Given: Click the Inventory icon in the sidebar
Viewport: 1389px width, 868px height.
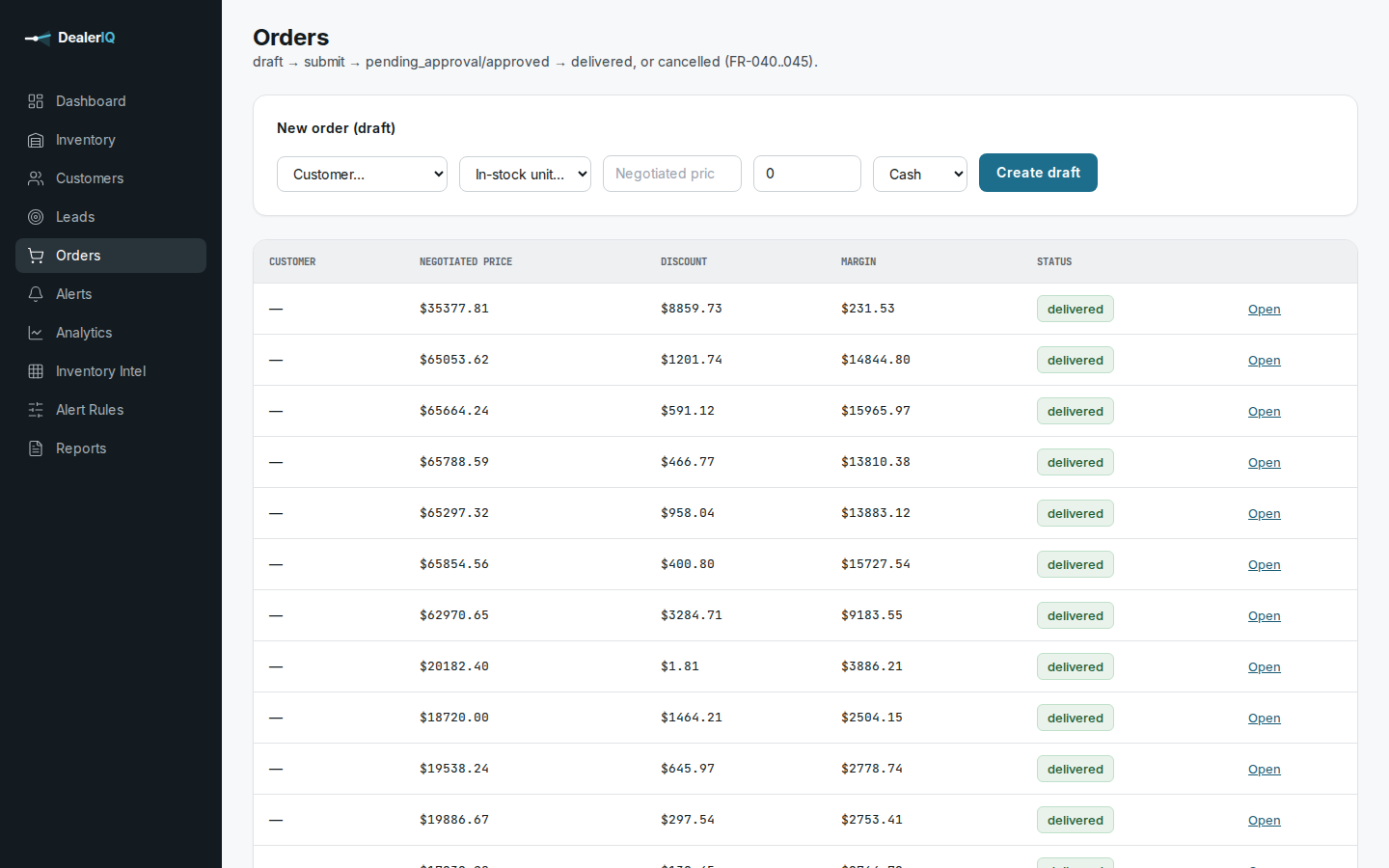Looking at the screenshot, I should click(36, 140).
